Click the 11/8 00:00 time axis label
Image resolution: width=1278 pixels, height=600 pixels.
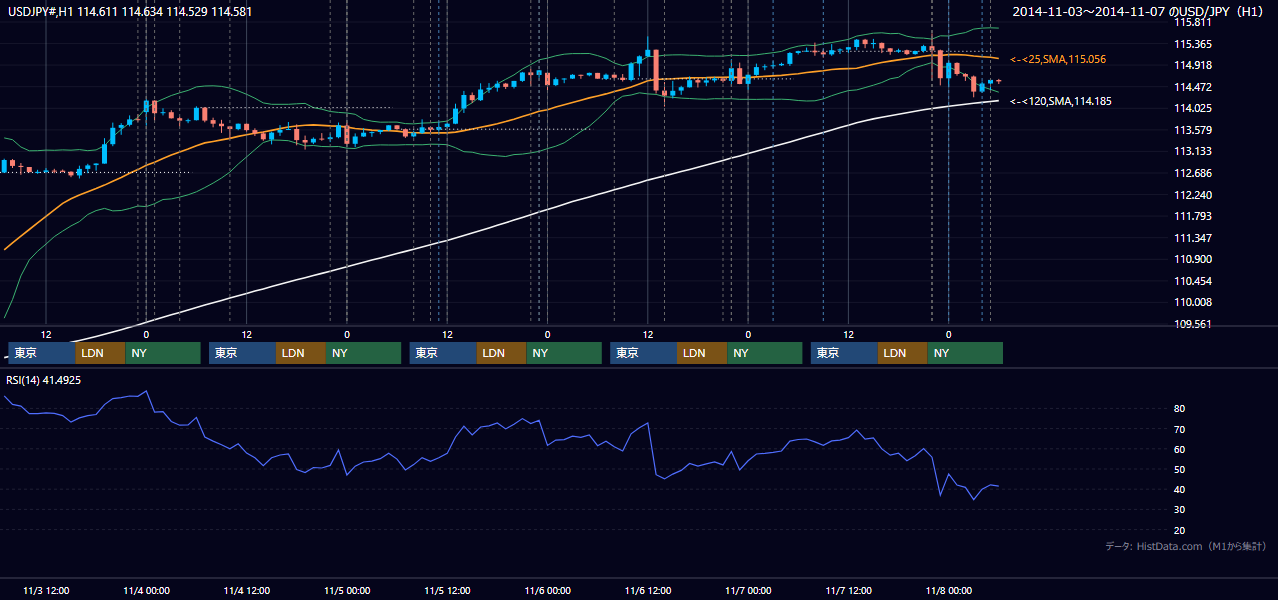948,590
